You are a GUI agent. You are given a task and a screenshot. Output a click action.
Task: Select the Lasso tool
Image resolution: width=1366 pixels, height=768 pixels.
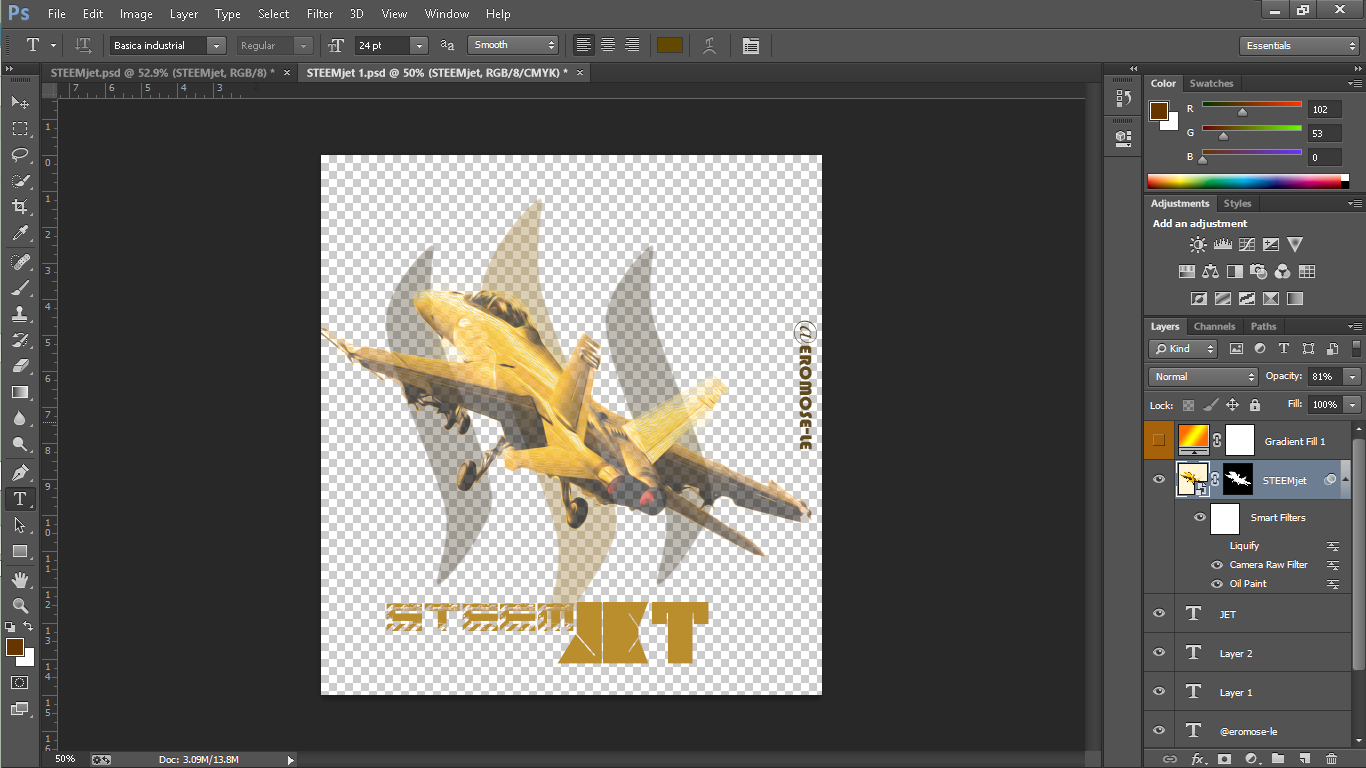20,154
